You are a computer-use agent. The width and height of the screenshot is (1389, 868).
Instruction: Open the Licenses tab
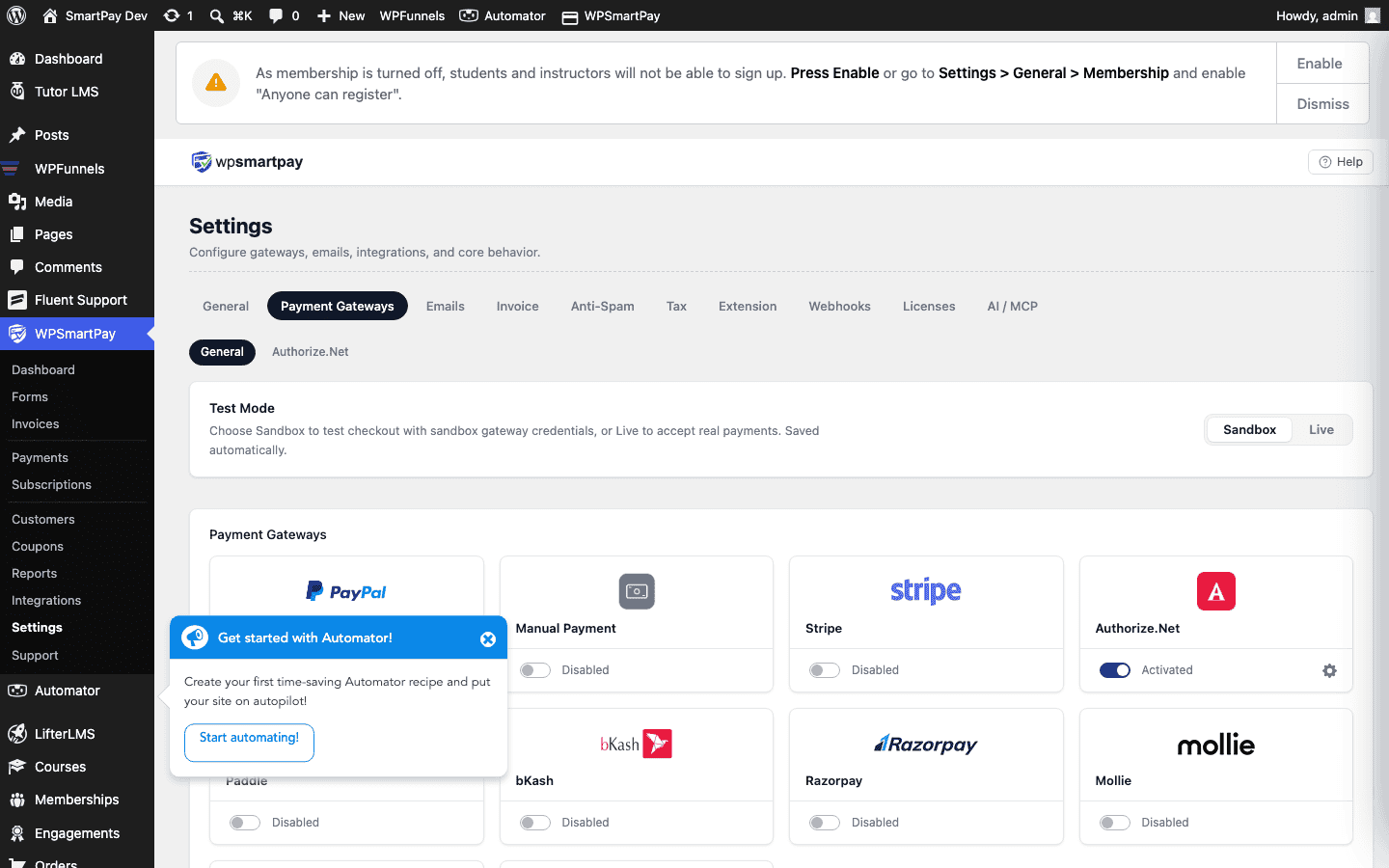[x=929, y=306]
